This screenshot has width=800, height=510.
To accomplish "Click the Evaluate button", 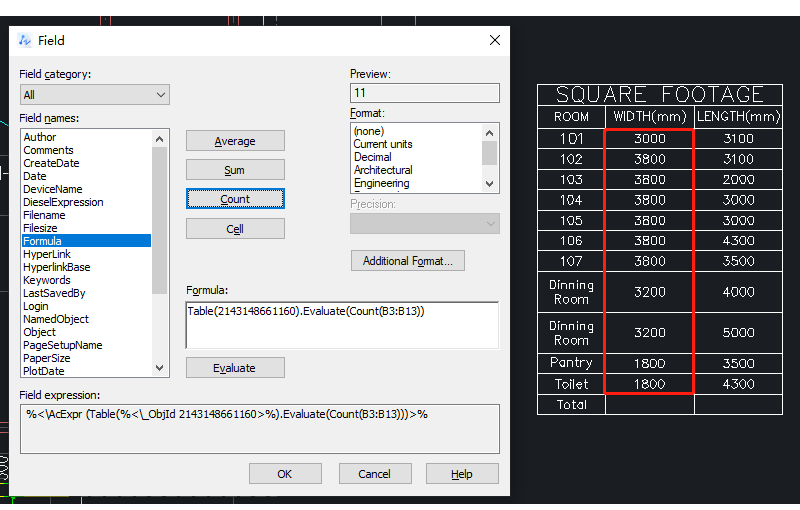I will pos(235,368).
